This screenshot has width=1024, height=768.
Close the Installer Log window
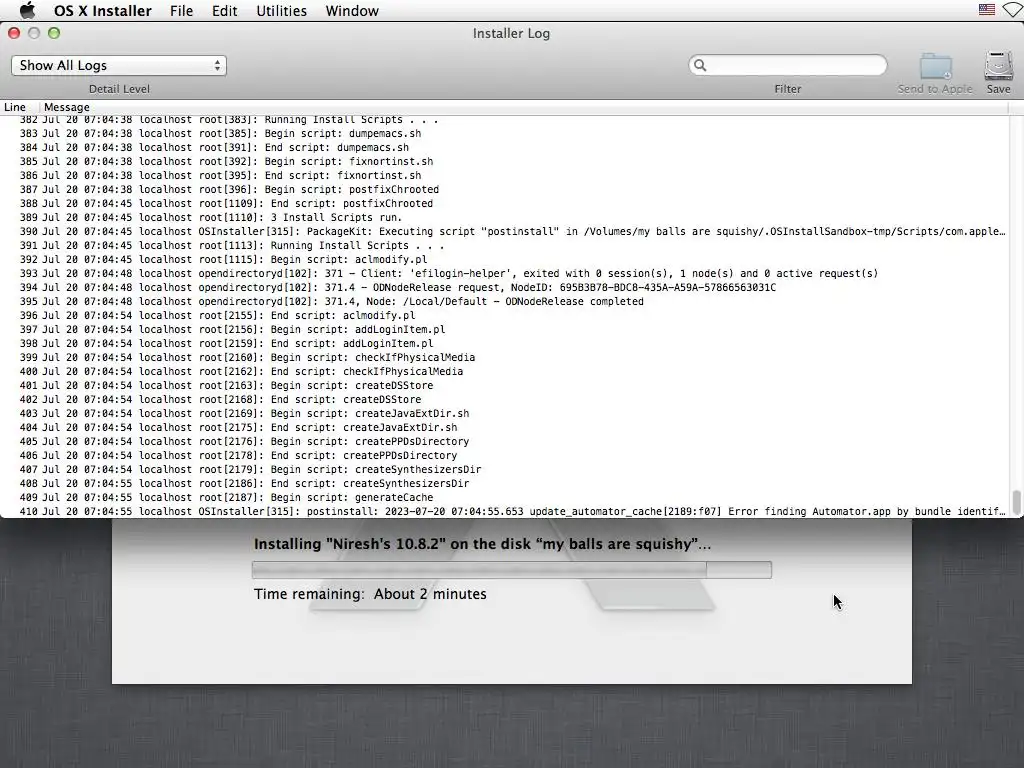[x=14, y=33]
